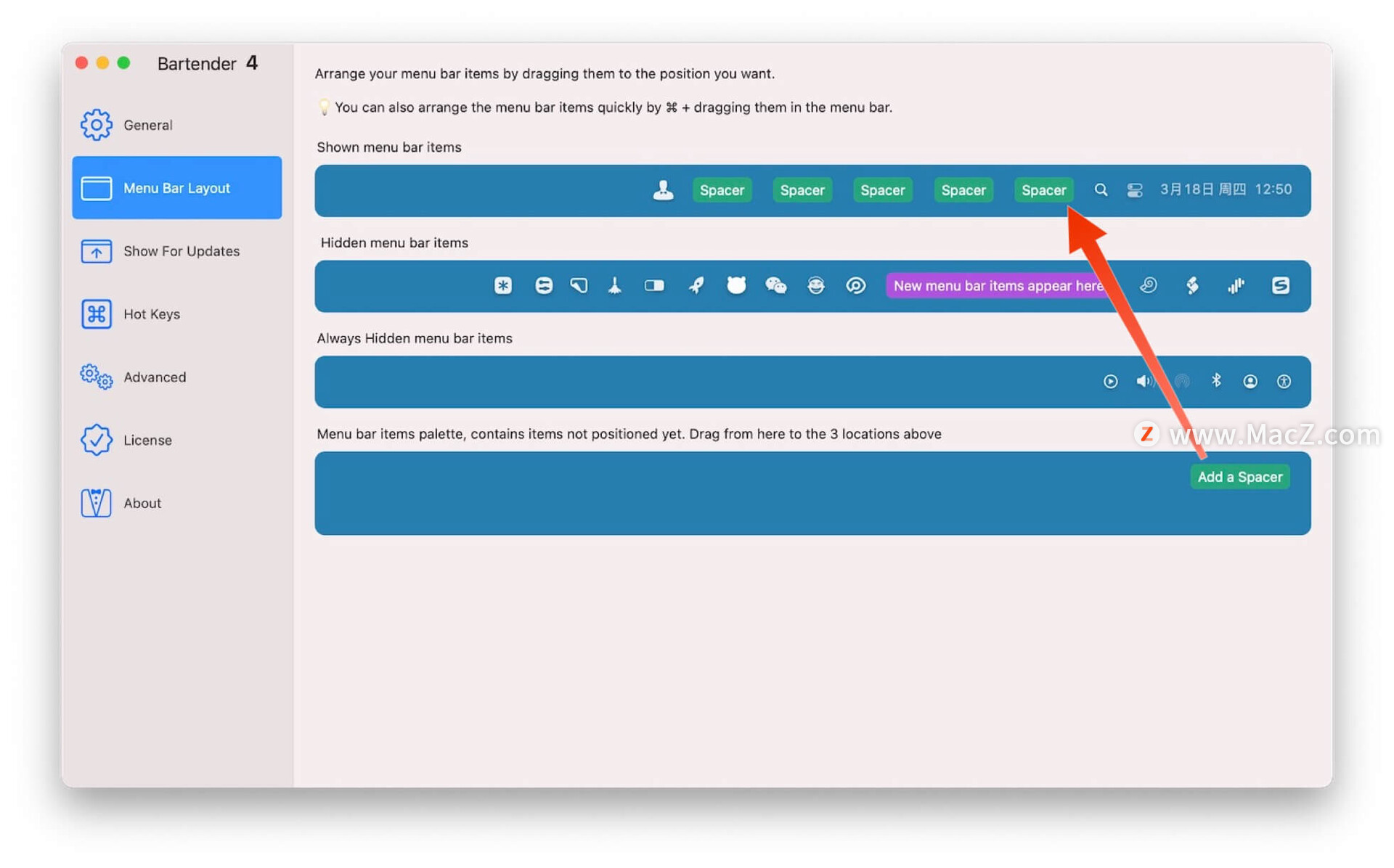Click Add a Spacer button
Viewport: 1394px width, 868px height.
[x=1240, y=477]
